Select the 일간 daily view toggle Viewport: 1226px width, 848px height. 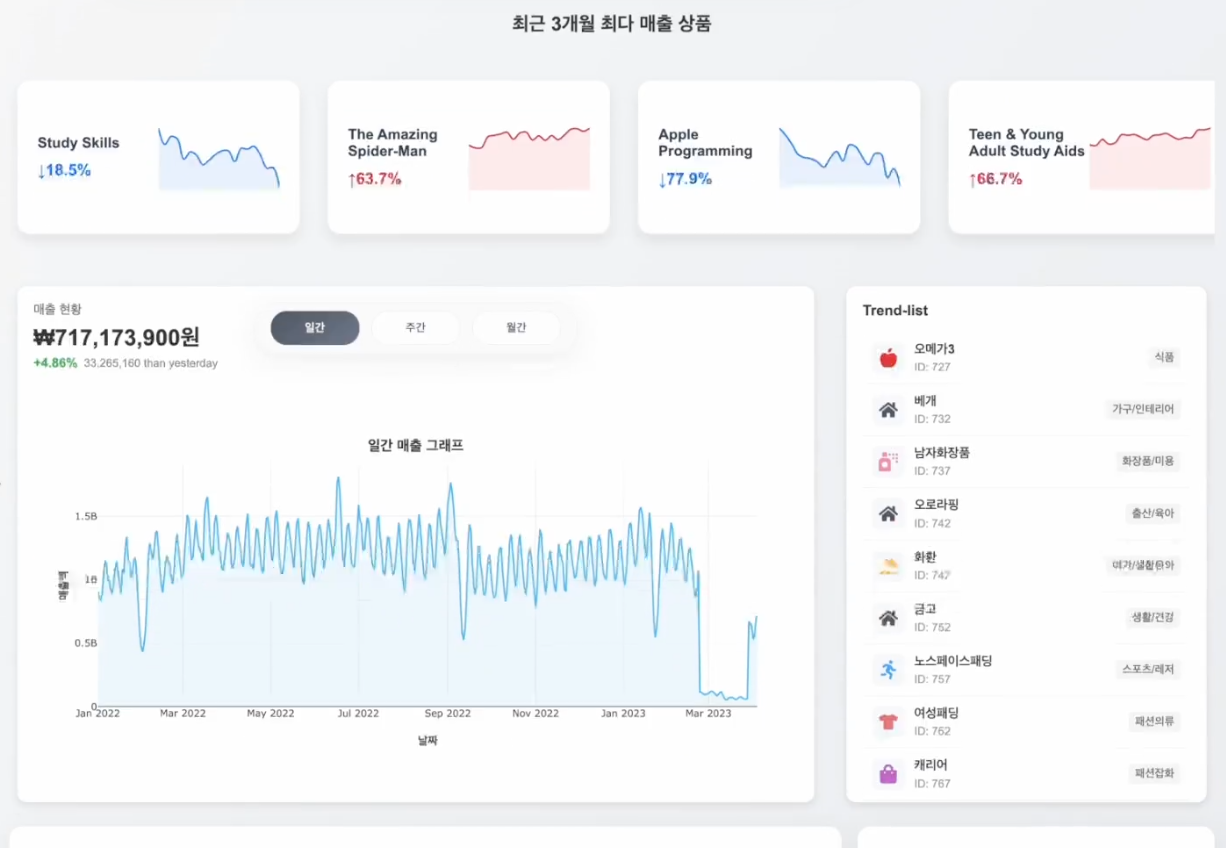click(315, 328)
